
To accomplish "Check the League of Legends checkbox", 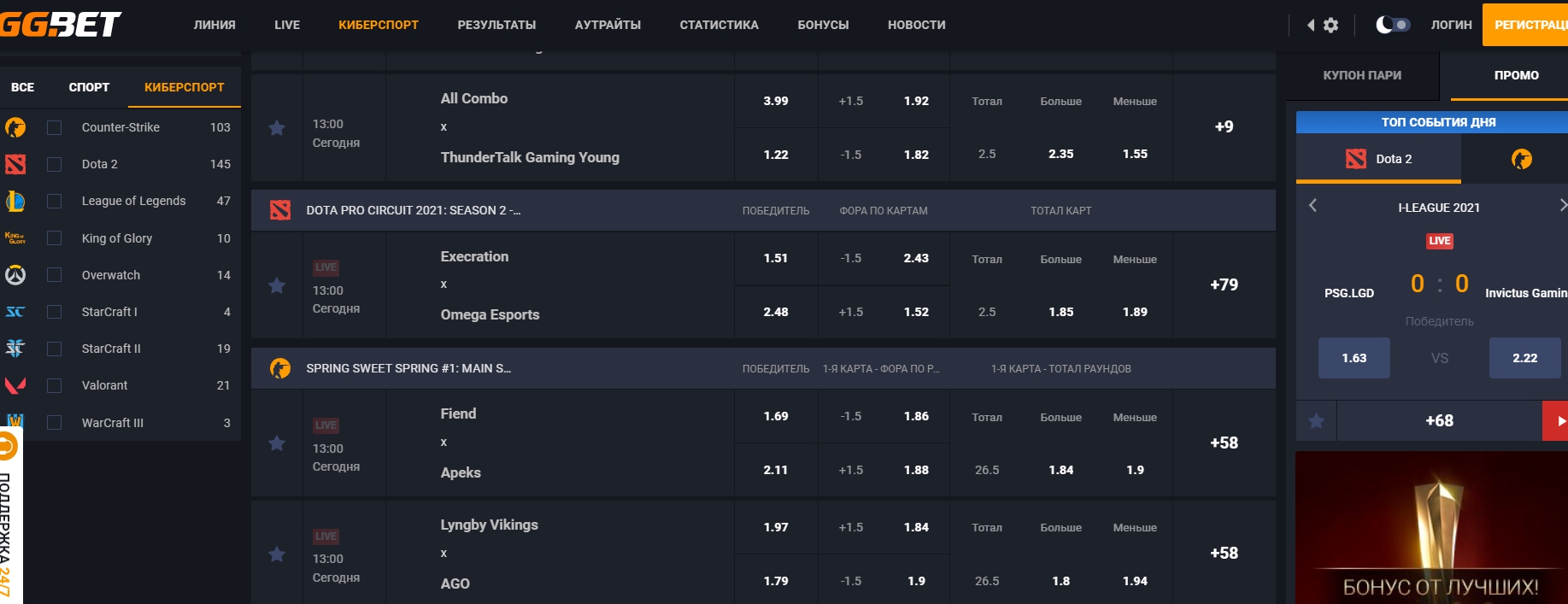I will click(54, 201).
